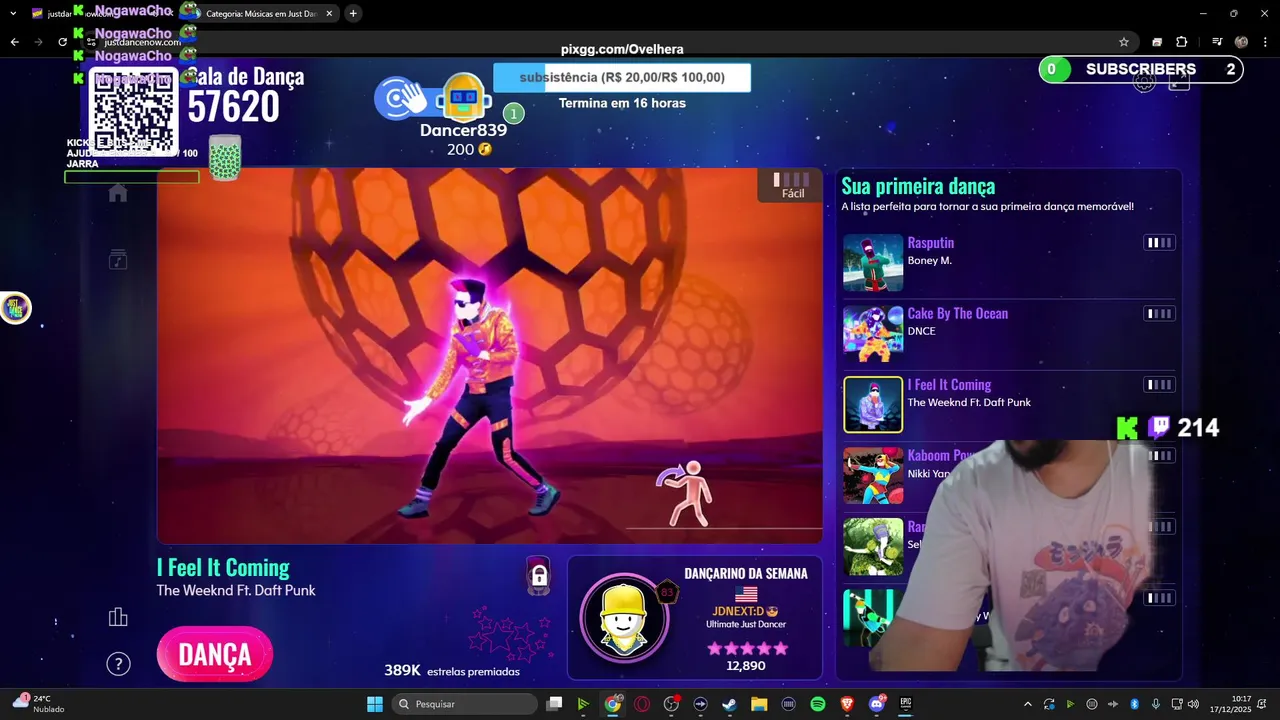Expand the hidden system tray icons chevron
The height and width of the screenshot is (720, 1280).
tap(1027, 704)
